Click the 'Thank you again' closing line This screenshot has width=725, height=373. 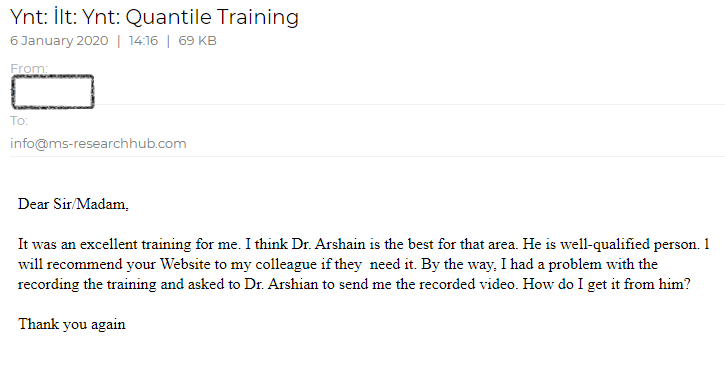72,324
